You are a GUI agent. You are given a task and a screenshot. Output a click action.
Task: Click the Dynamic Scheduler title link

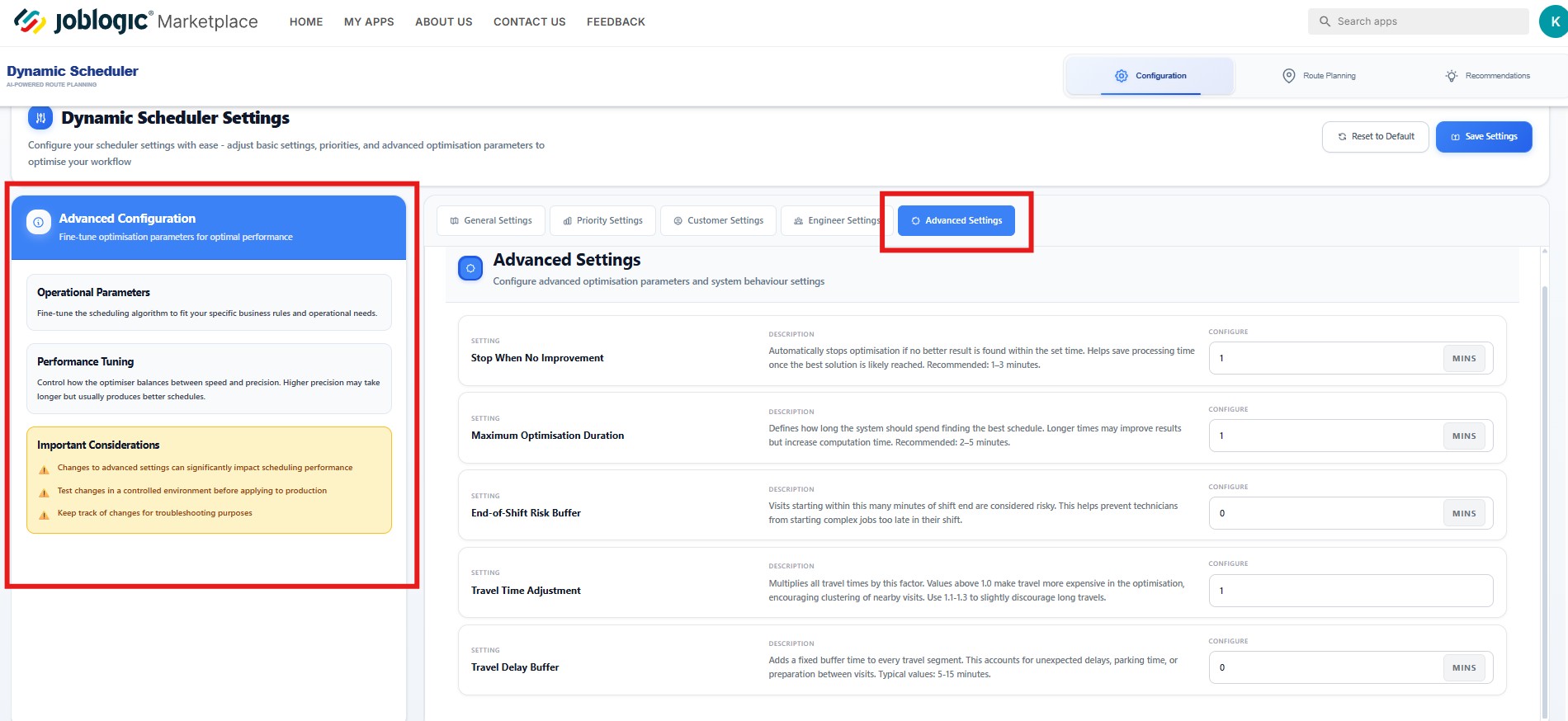click(x=73, y=71)
